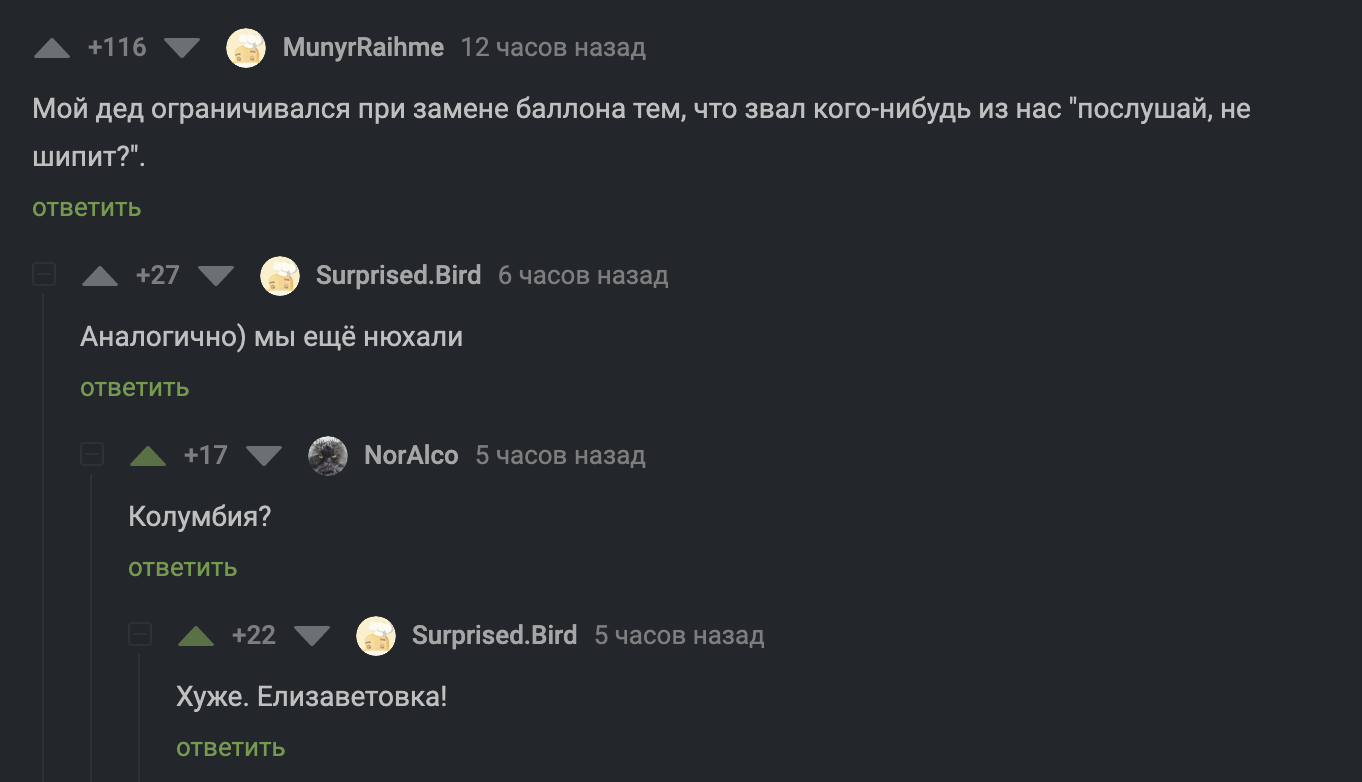
Task: Collapse NorAlco's comment branch
Action: [x=92, y=455]
